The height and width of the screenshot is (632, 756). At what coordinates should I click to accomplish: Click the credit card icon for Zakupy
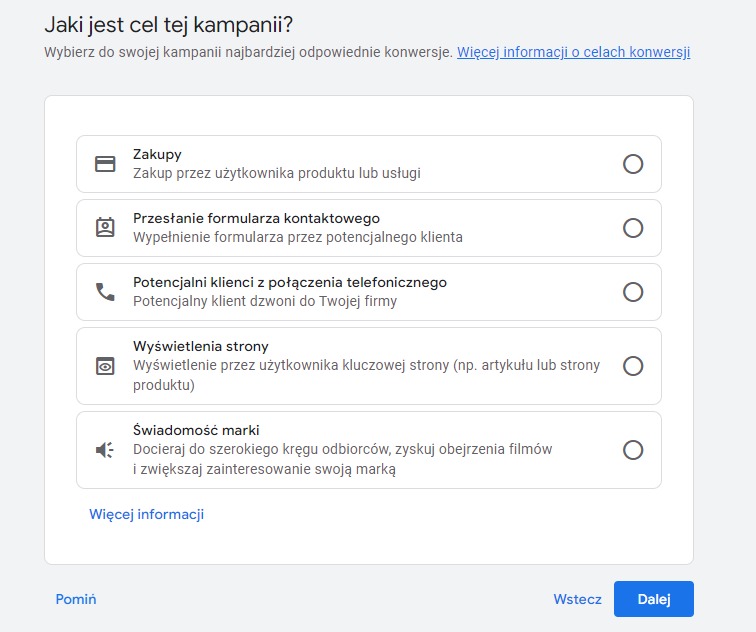105,164
